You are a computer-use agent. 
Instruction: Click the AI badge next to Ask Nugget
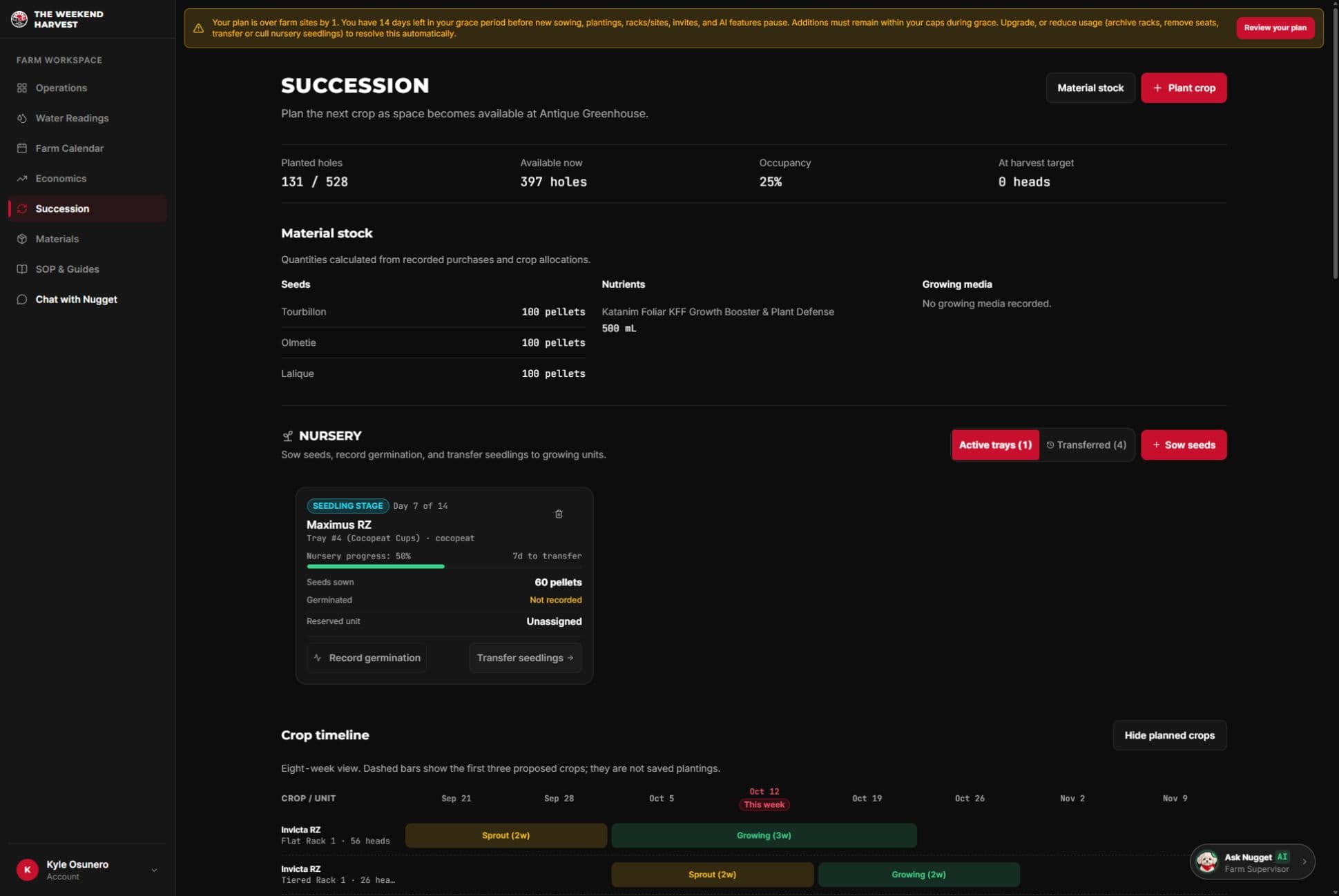1282,857
